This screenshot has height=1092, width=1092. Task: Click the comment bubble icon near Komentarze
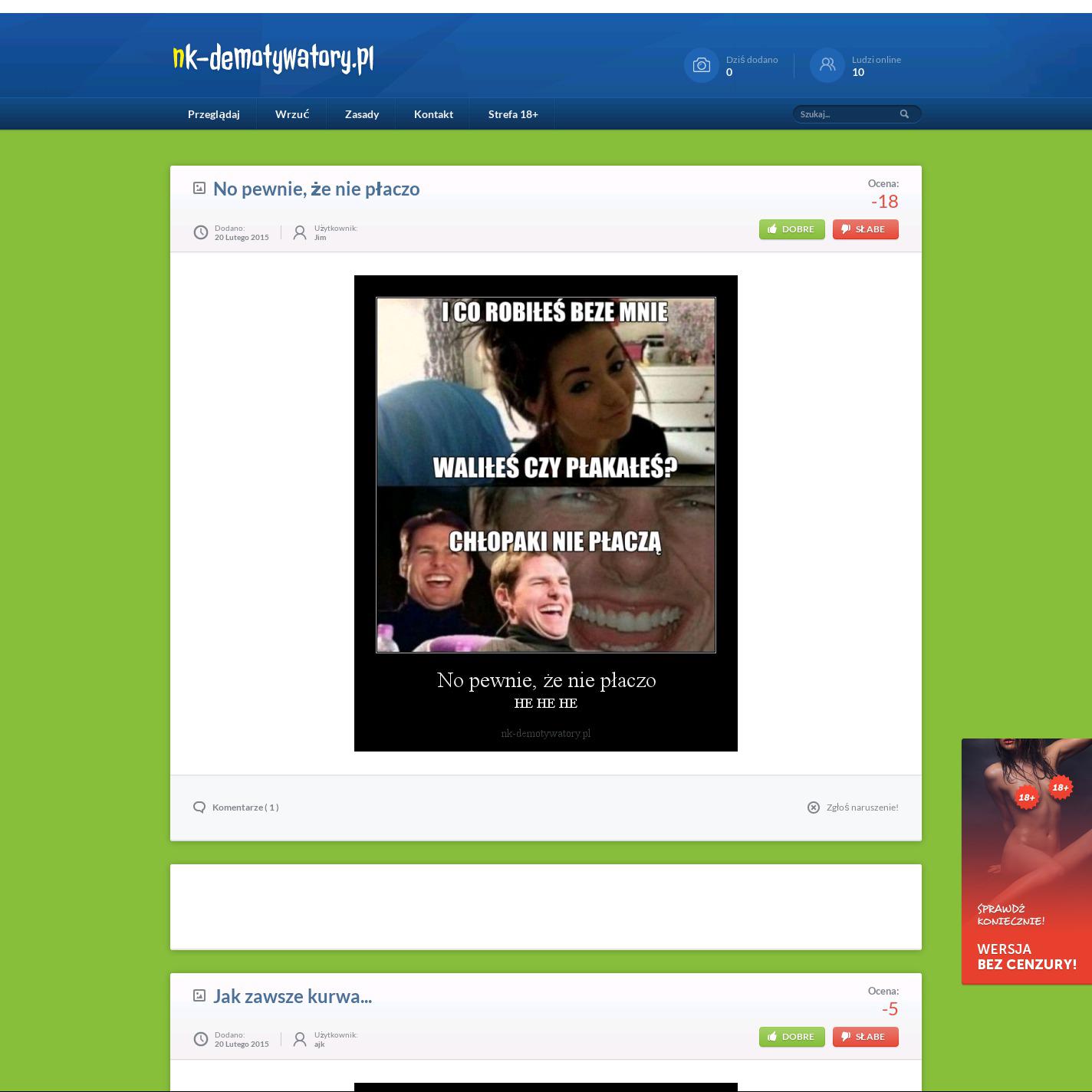(x=199, y=807)
